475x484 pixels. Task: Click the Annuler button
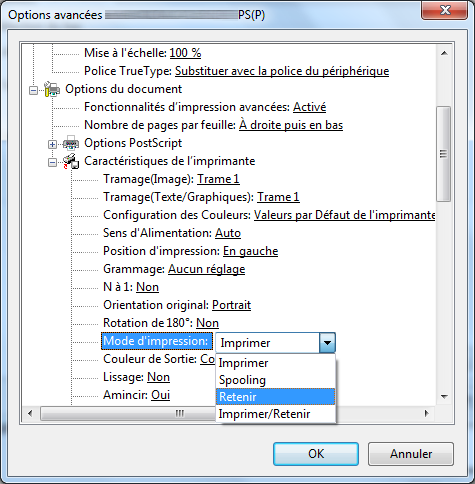click(x=411, y=454)
